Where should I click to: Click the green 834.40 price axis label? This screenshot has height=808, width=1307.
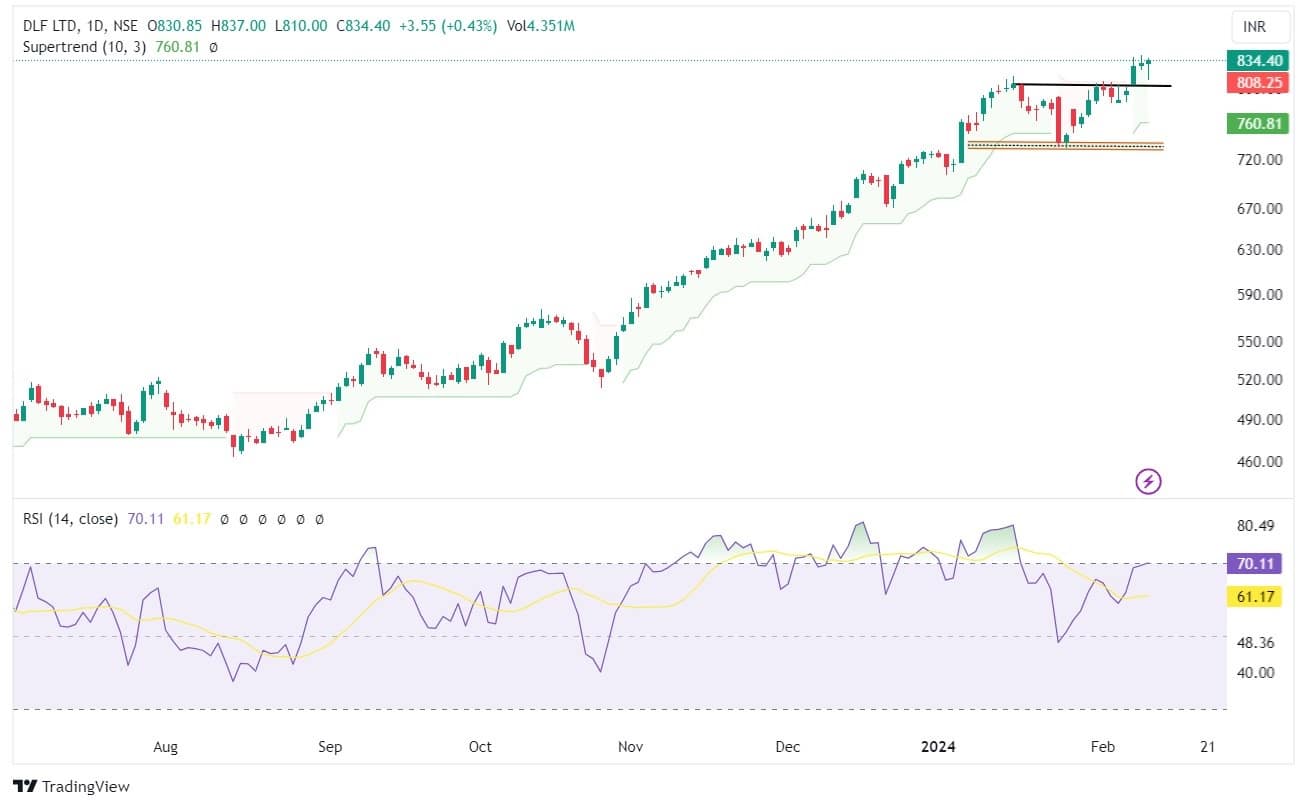(x=1258, y=61)
